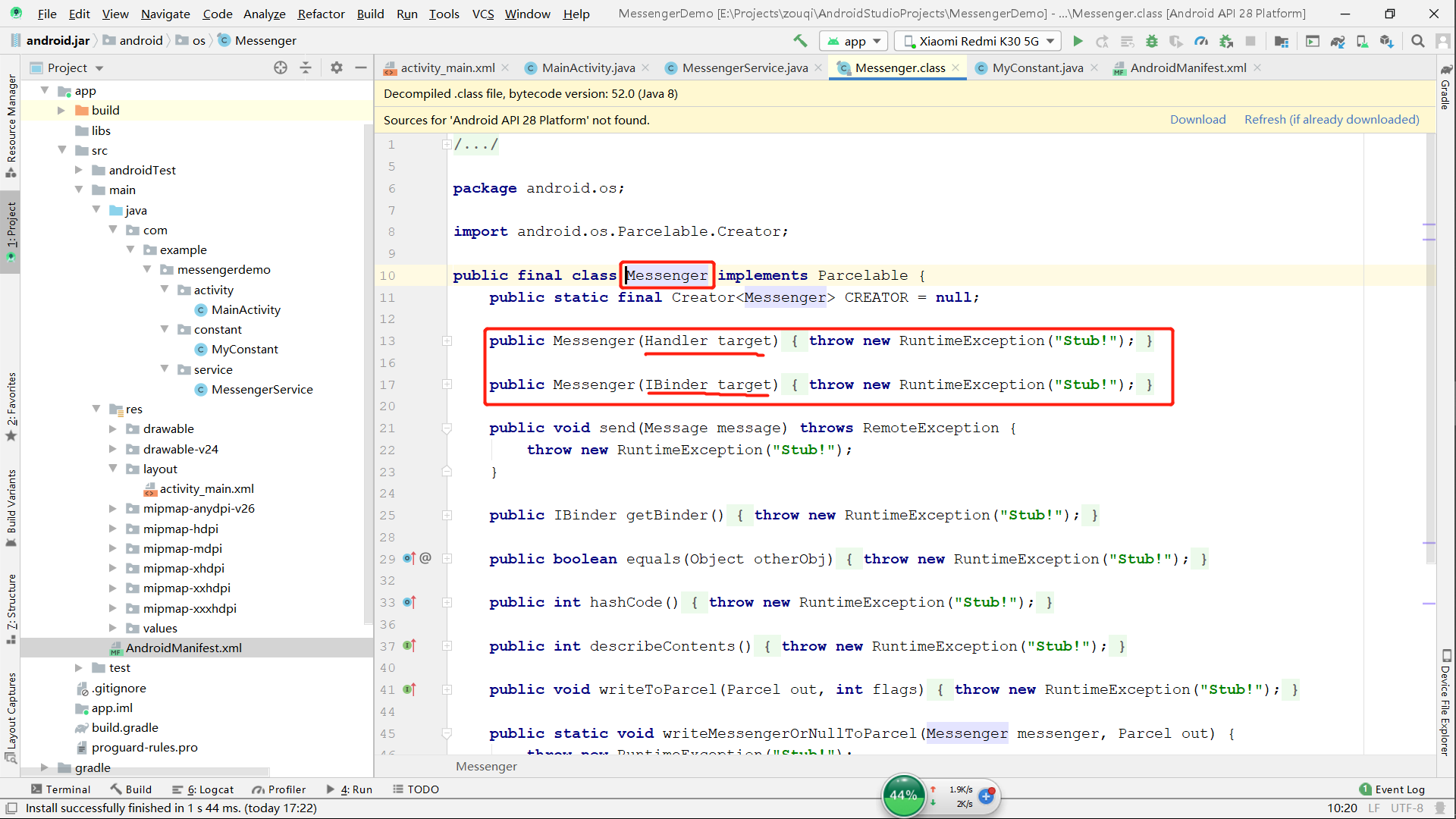Click the implements gutter icon on line 37
The width and height of the screenshot is (1456, 819).
click(x=409, y=645)
